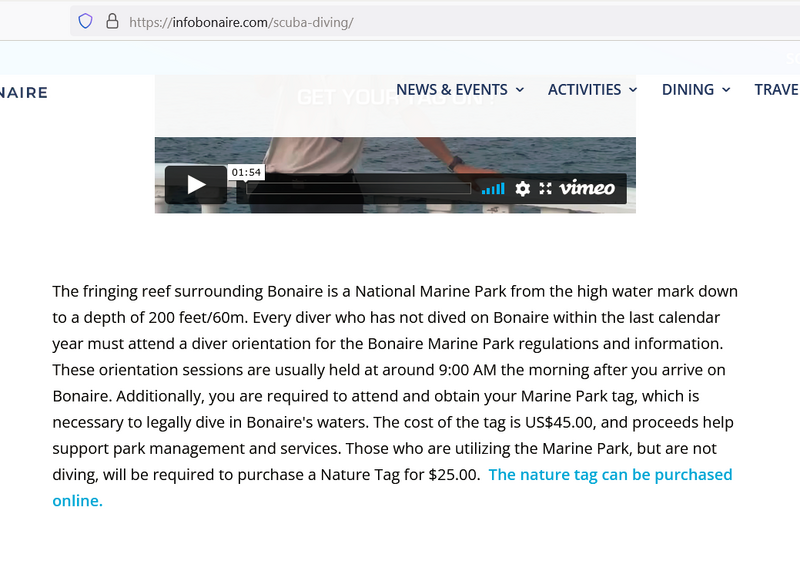
Task: Go to the DINING menu item
Action: (687, 90)
